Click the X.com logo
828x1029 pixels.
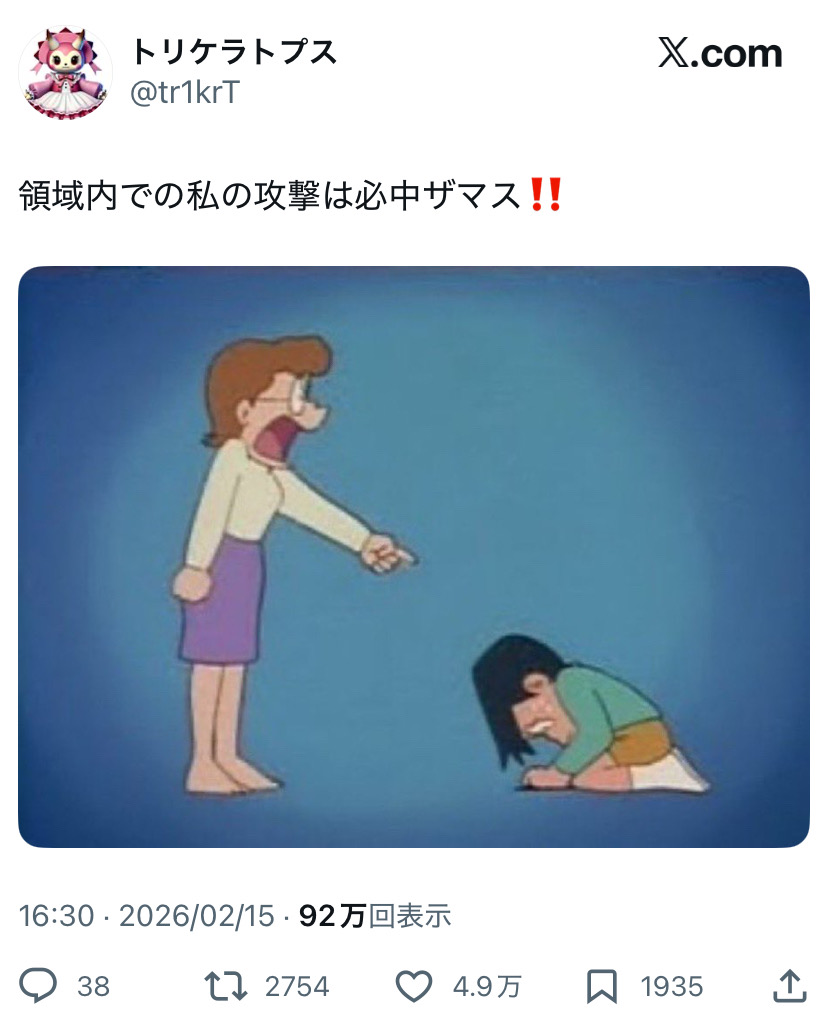point(720,53)
